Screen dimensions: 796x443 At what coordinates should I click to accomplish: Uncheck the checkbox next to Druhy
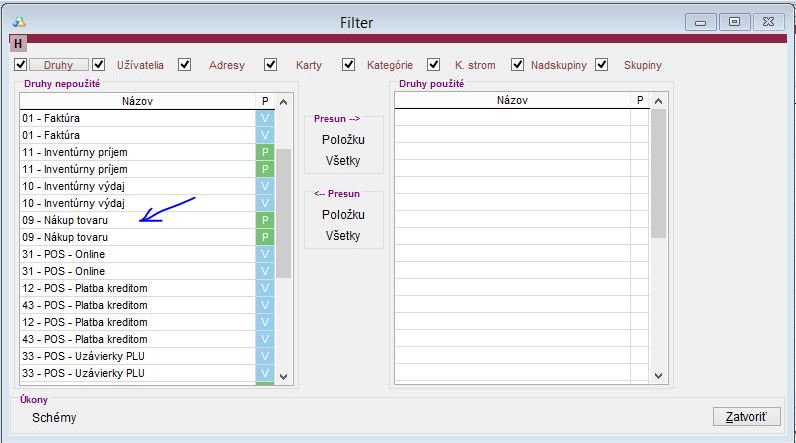point(21,65)
